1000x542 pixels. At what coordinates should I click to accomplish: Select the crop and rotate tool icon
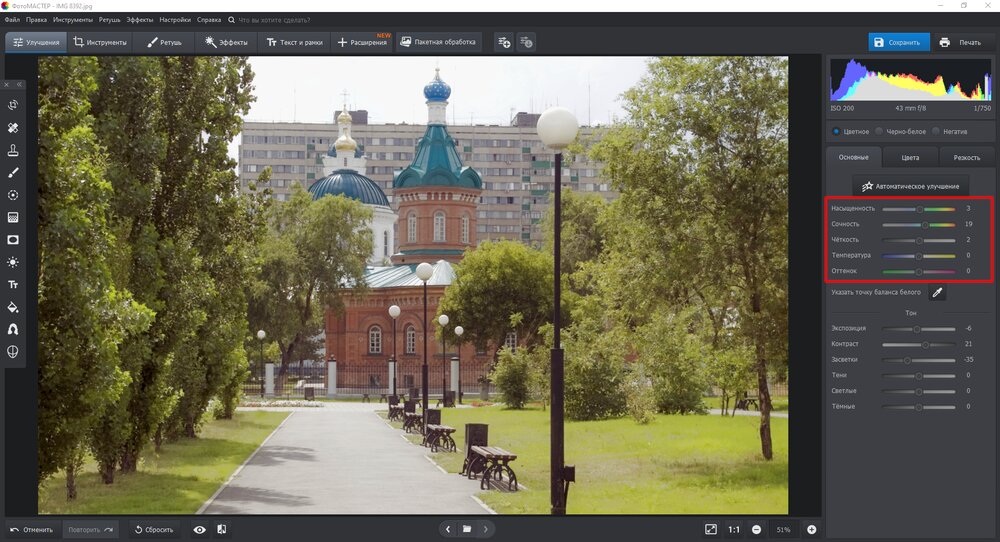[13, 105]
